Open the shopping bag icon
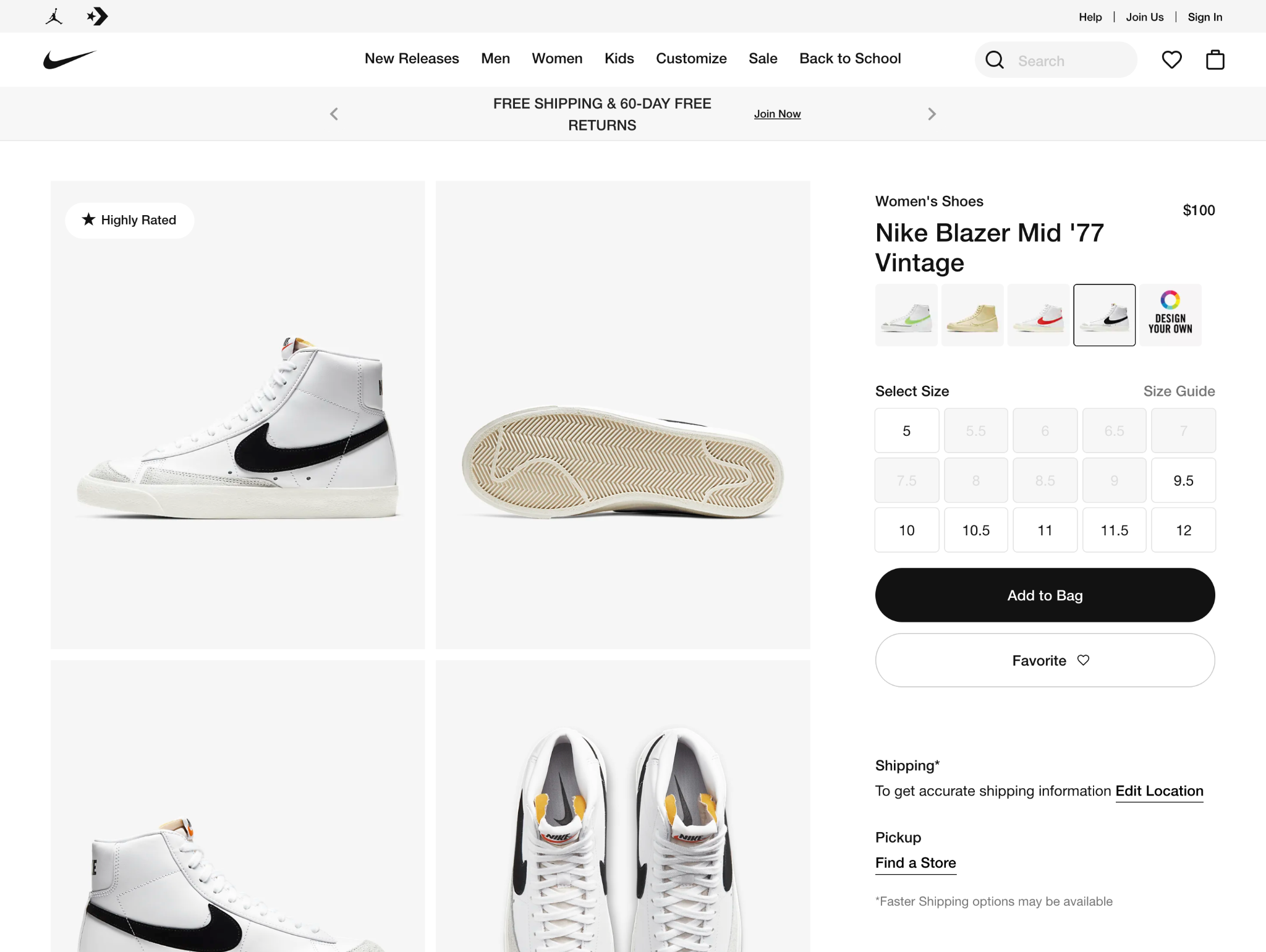Screen dimensions: 1266x952 [x=1213, y=59]
